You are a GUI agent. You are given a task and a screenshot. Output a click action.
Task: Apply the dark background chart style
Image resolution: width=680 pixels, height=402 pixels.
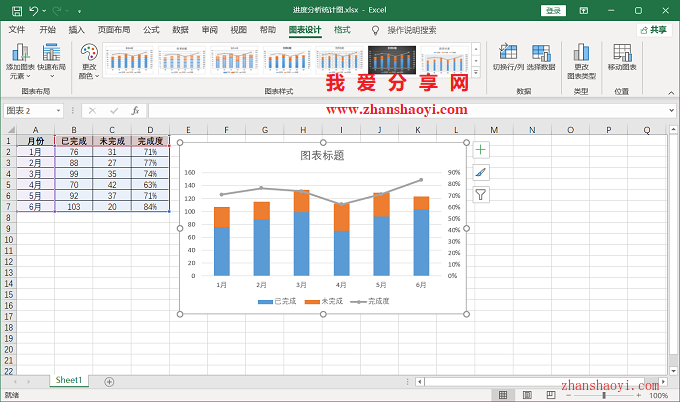[x=392, y=59]
